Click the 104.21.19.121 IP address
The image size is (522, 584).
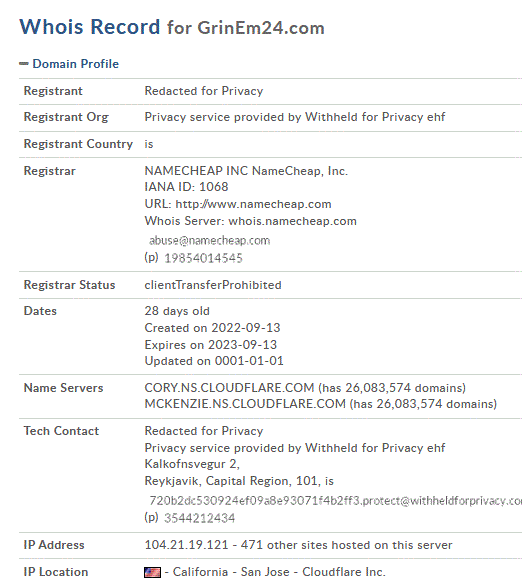point(186,545)
